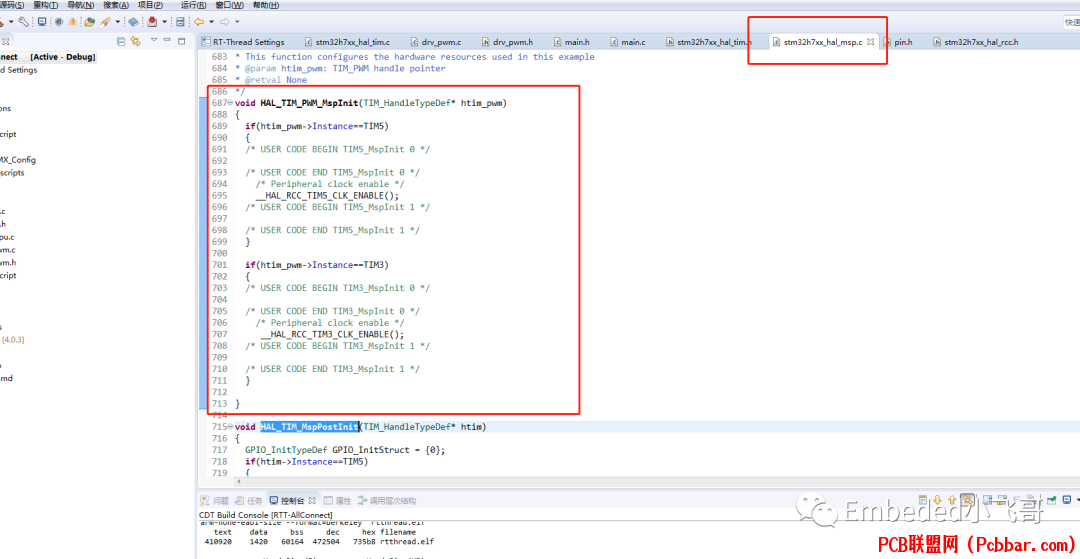Open the build tool dropdown arrow
The width and height of the screenshot is (1080, 559).
(x=11, y=21)
